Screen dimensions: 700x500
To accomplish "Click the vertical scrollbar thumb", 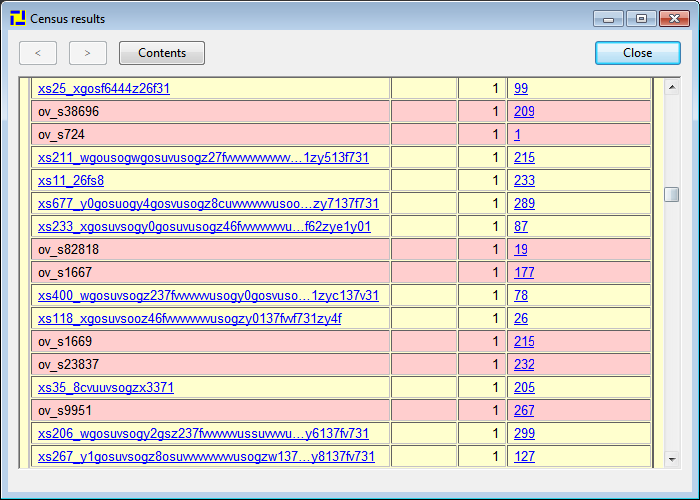I will point(671,194).
